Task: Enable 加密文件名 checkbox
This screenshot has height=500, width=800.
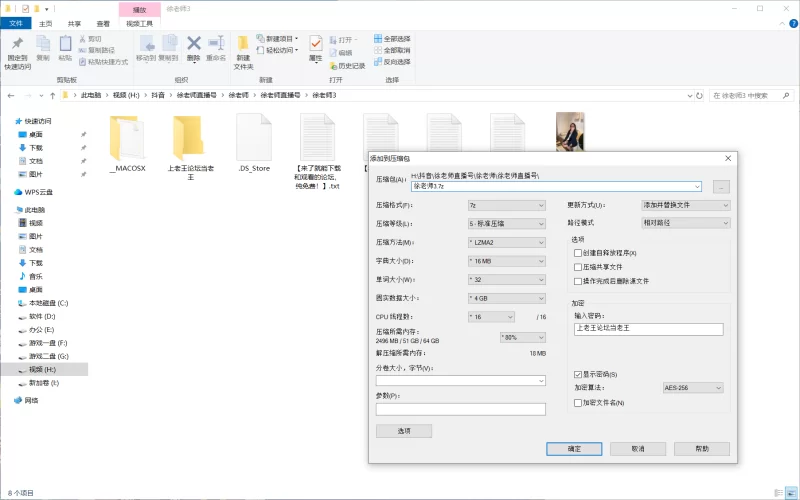Action: [x=578, y=402]
